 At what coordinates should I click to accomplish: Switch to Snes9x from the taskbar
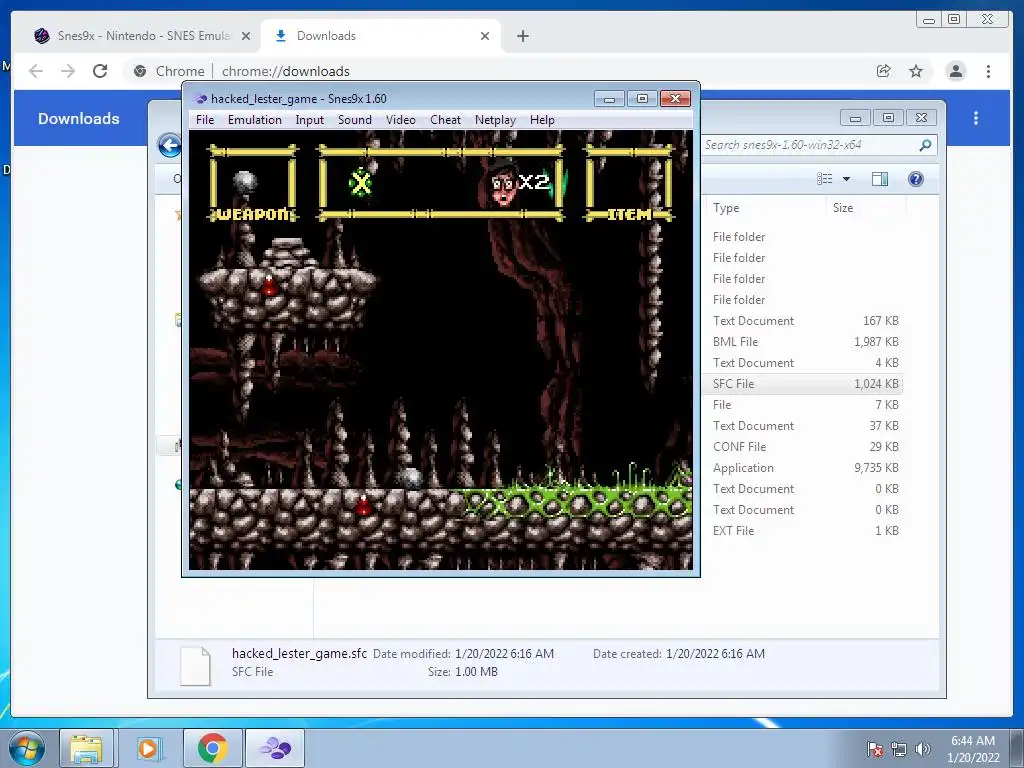[x=275, y=748]
